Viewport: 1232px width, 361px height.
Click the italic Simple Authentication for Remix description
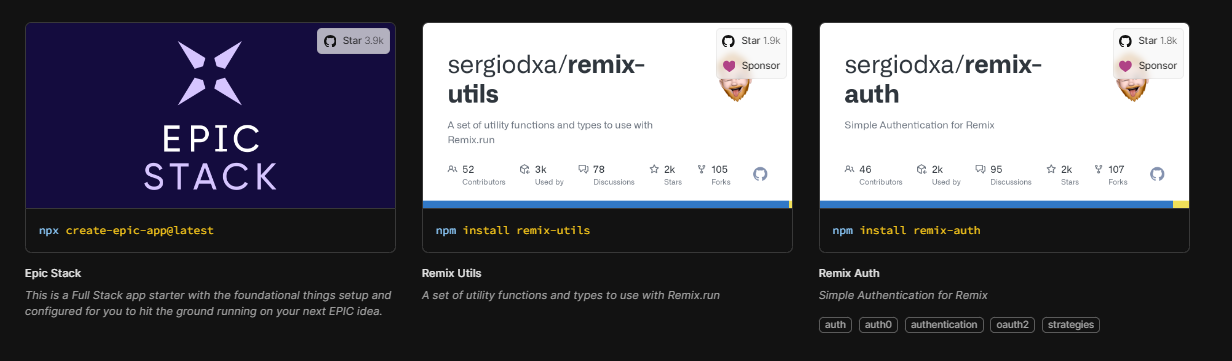[x=903, y=295]
